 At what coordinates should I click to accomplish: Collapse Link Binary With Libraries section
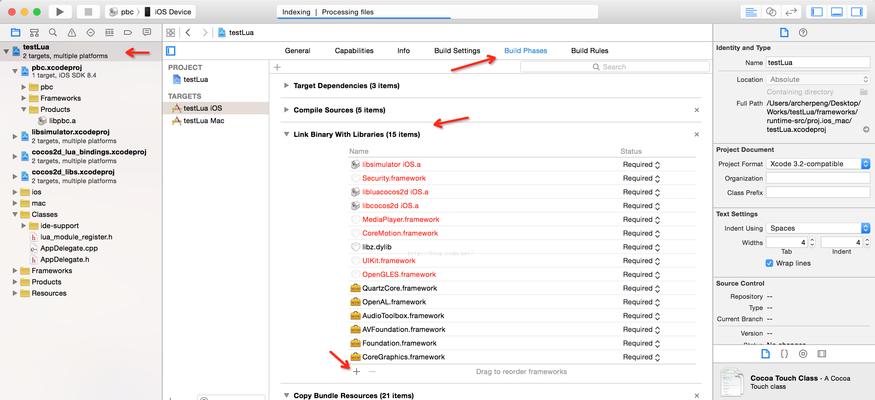(286, 134)
